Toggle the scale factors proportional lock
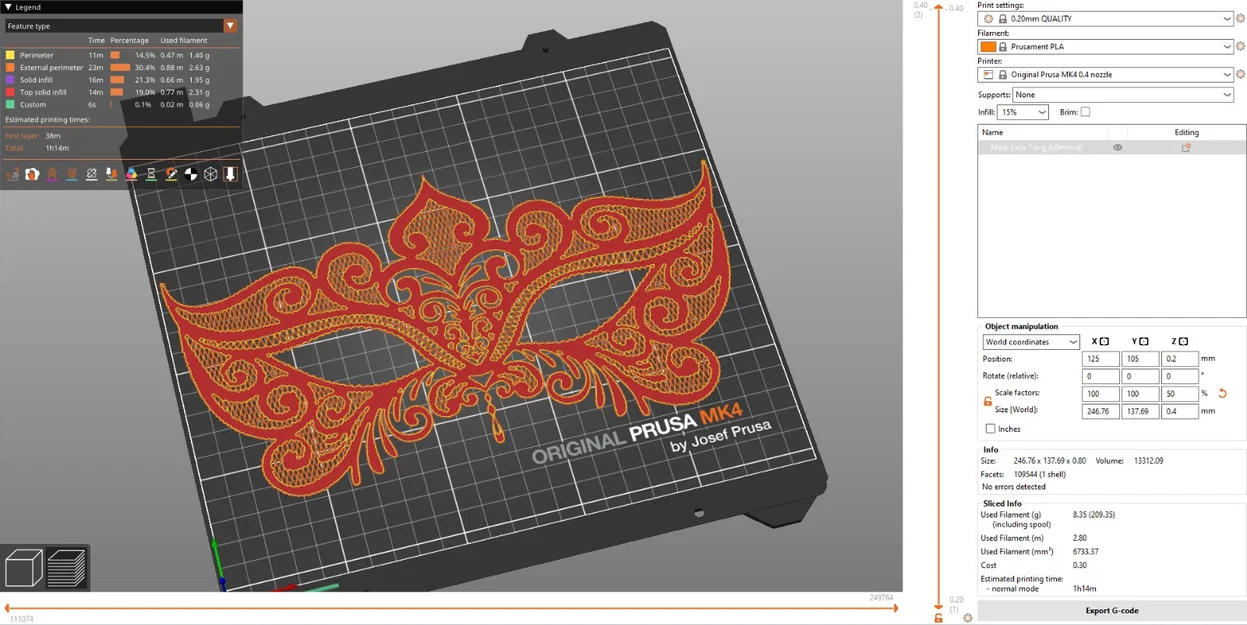 click(987, 401)
